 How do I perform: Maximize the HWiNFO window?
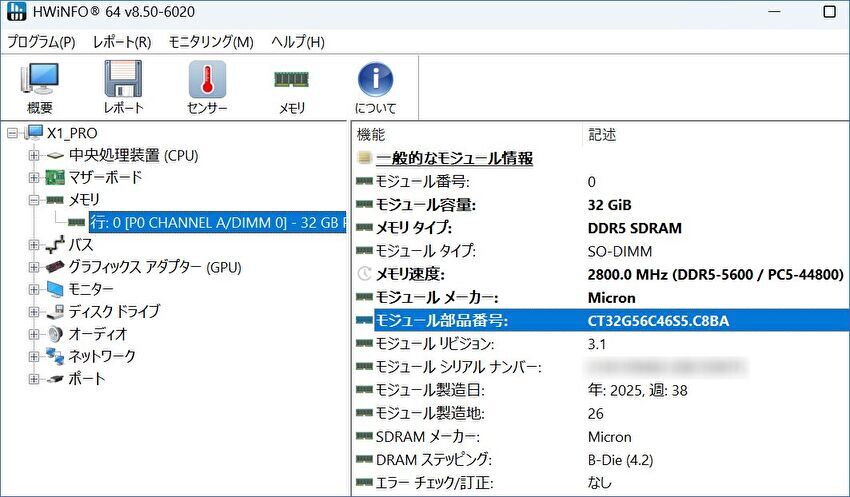pos(829,11)
